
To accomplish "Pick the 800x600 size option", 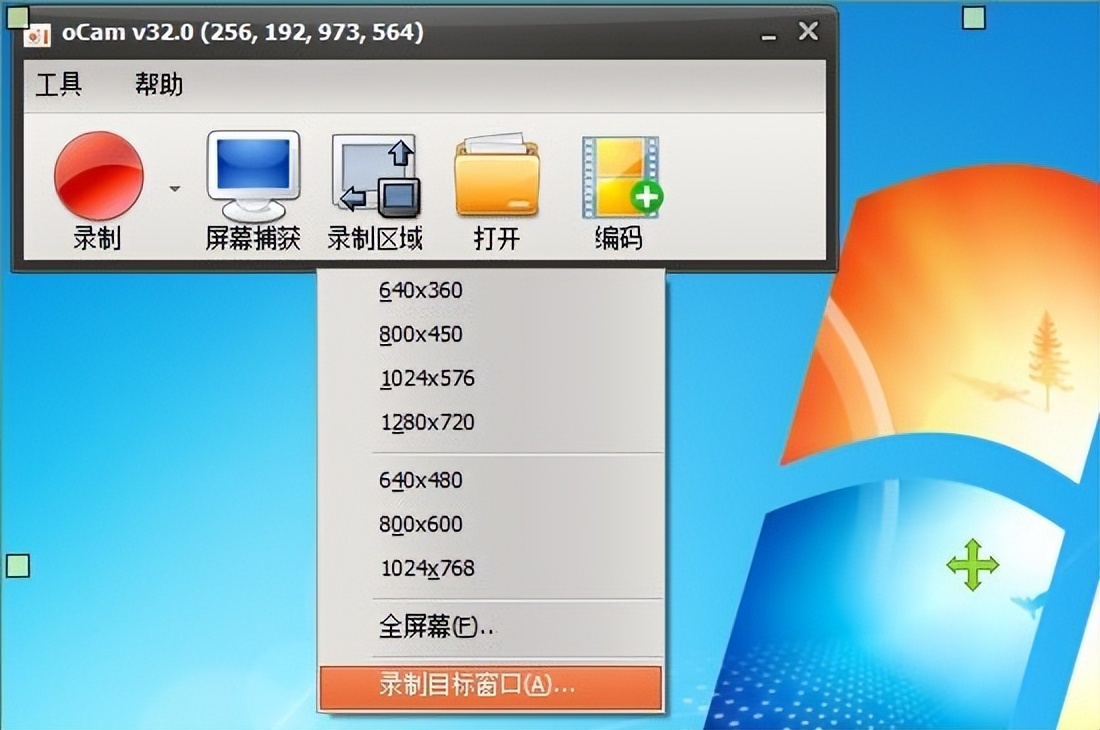I will 491,525.
